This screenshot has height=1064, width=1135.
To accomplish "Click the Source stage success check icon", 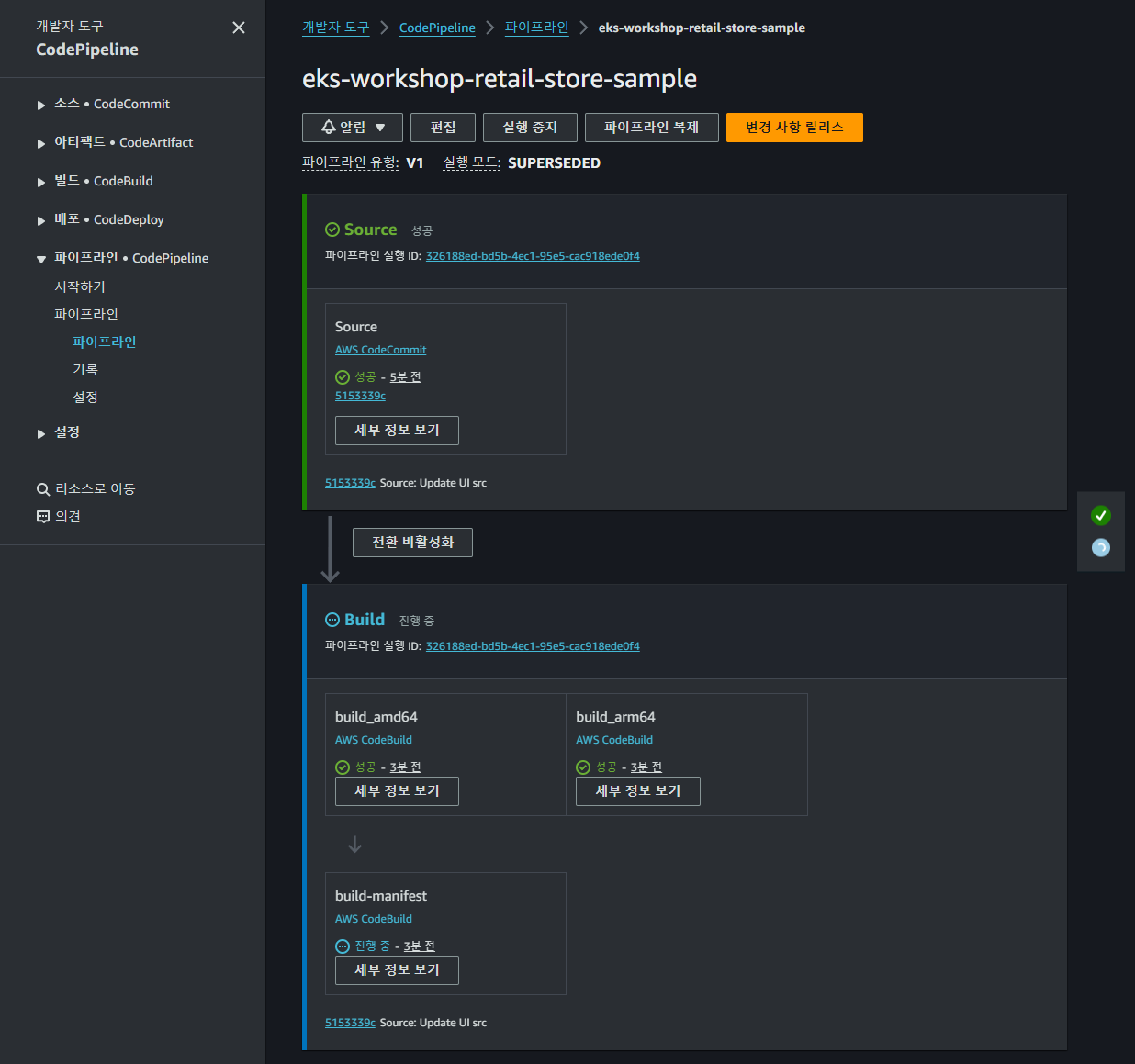I will tap(332, 230).
